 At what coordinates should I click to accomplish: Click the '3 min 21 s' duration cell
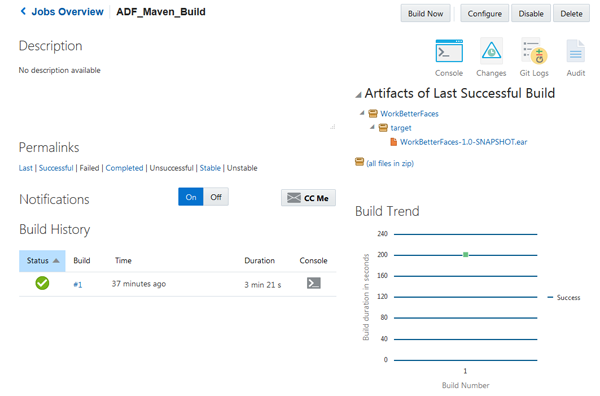point(263,285)
